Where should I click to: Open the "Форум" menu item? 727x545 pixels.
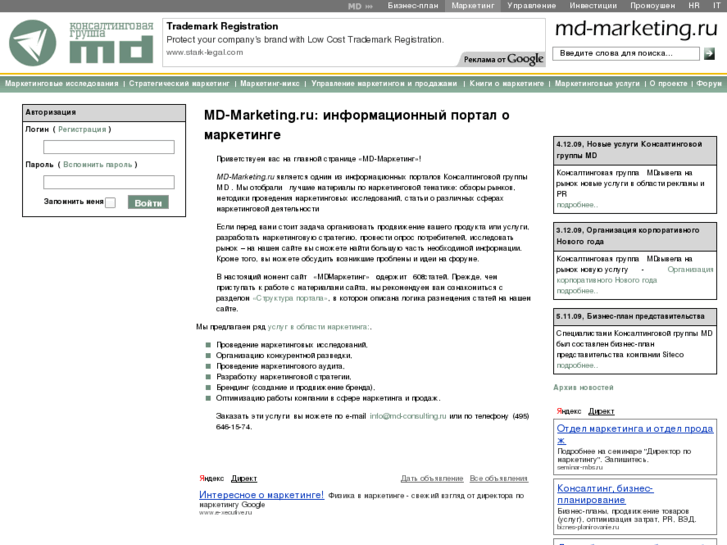coord(709,83)
